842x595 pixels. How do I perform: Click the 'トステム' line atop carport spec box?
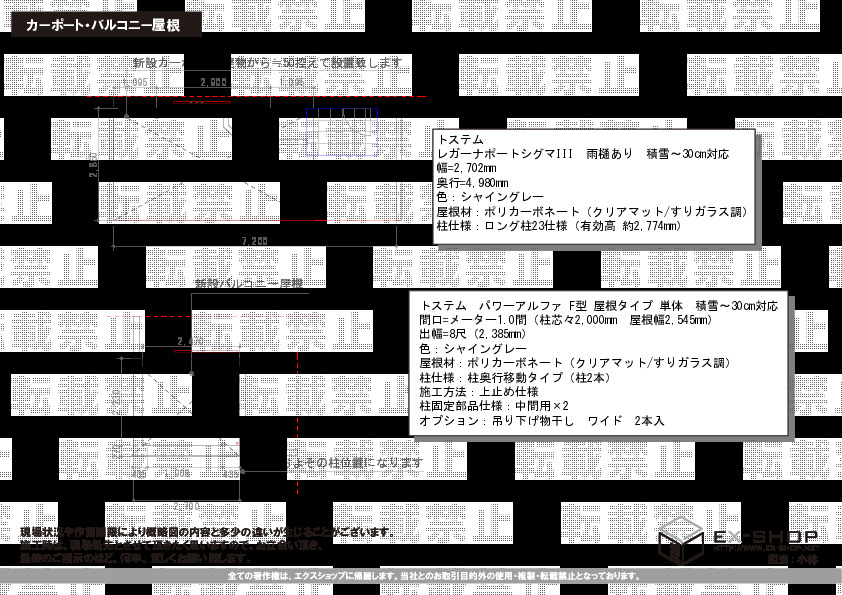coord(461,140)
